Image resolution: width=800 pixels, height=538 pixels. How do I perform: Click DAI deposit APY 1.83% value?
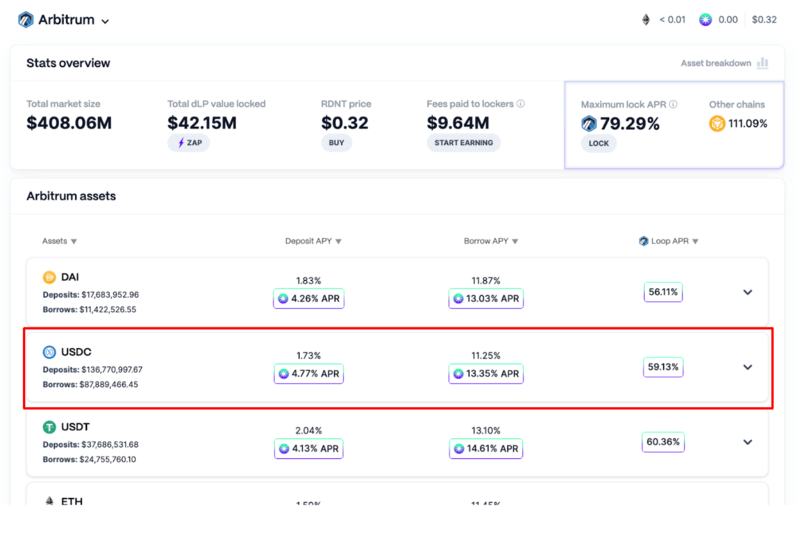pyautogui.click(x=309, y=281)
